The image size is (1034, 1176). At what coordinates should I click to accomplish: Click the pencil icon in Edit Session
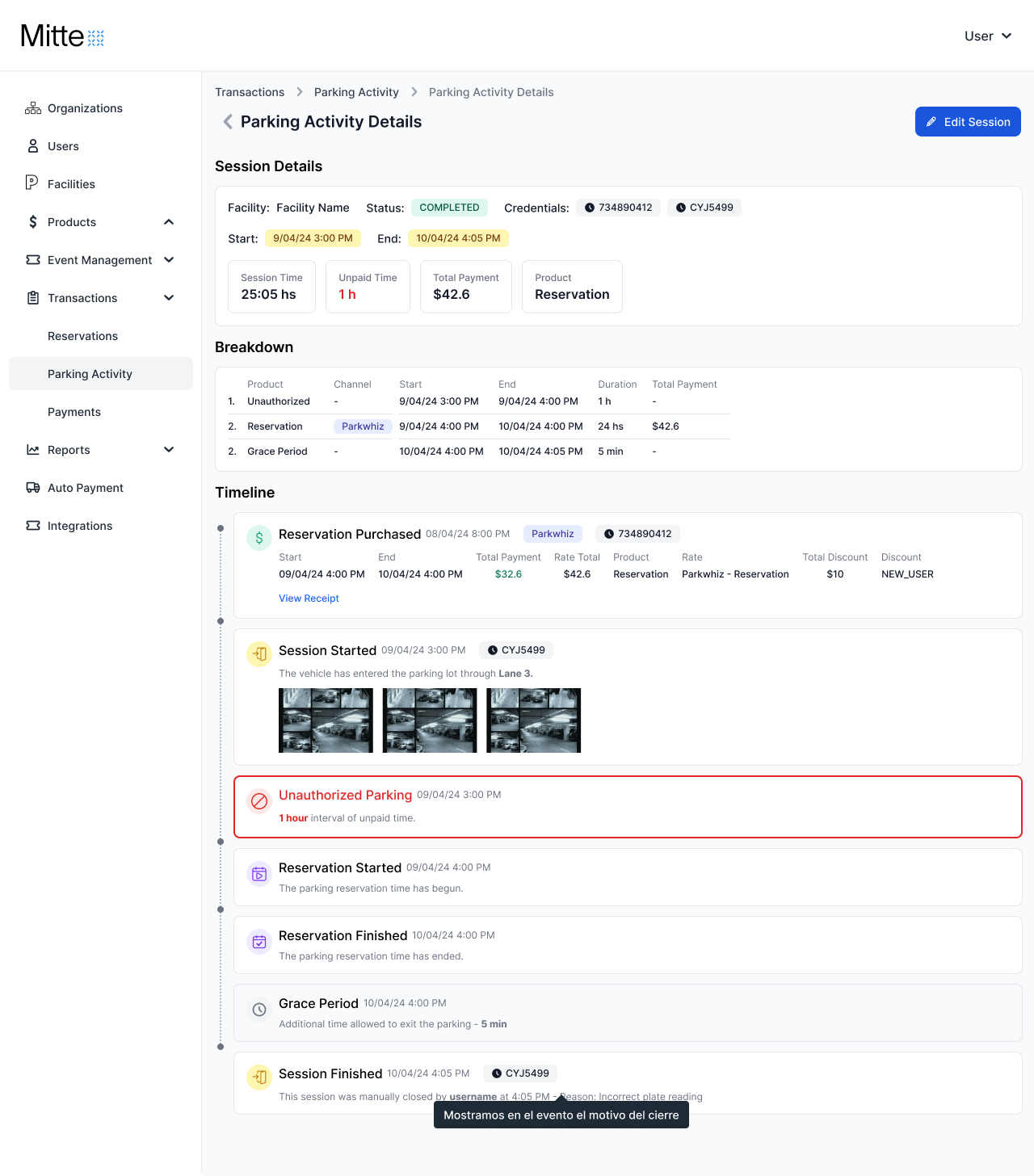pyautogui.click(x=931, y=122)
